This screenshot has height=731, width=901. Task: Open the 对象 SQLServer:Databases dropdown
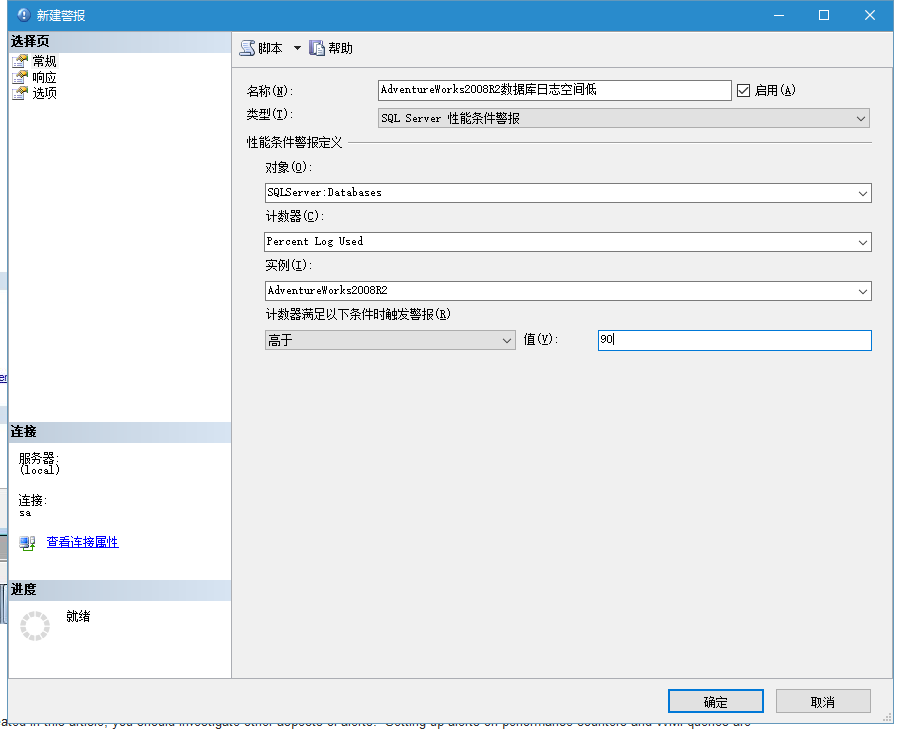pyautogui.click(x=567, y=193)
